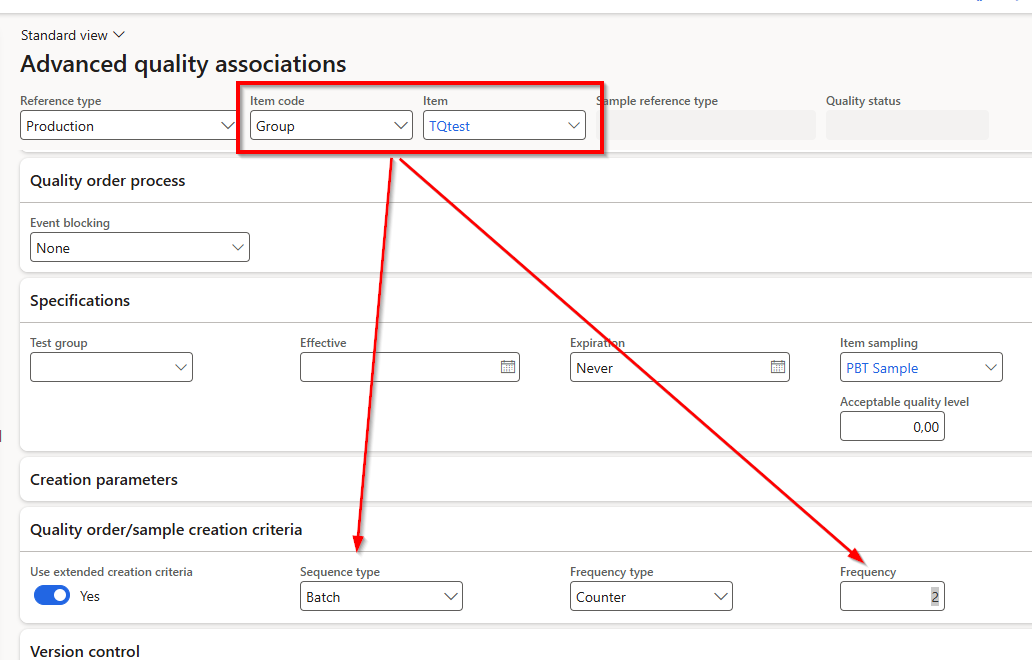
Task: Open the Effective date calendar picker
Action: [x=508, y=368]
